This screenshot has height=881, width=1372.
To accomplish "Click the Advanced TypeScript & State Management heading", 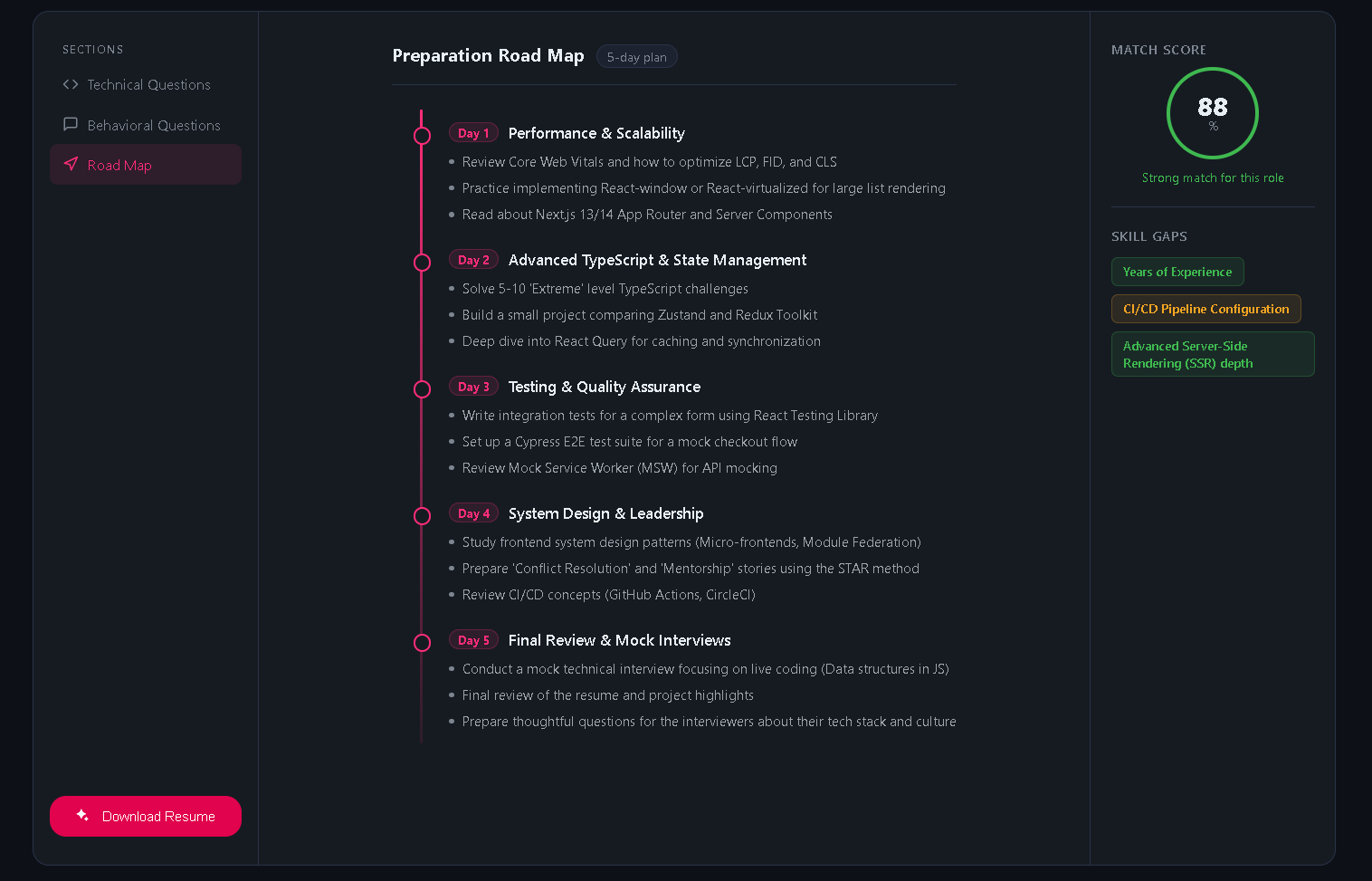I will (657, 260).
